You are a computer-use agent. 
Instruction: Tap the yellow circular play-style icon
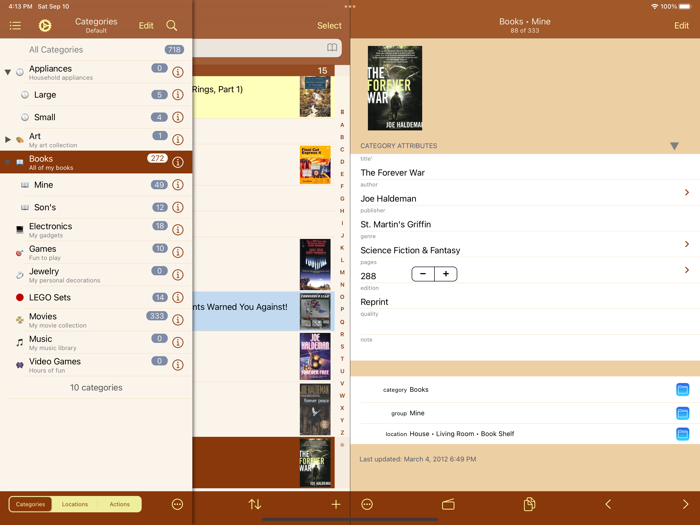tap(45, 26)
